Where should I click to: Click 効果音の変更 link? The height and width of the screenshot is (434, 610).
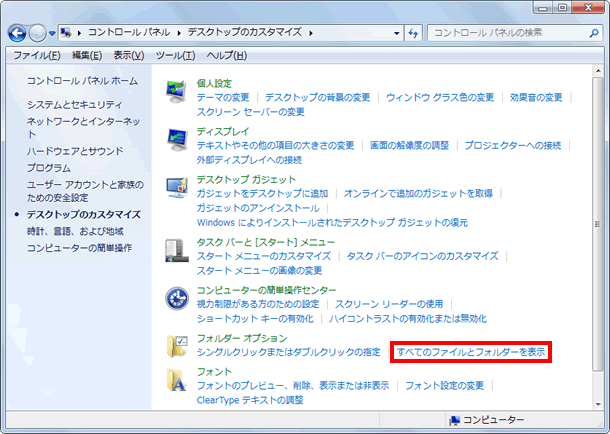pos(536,97)
